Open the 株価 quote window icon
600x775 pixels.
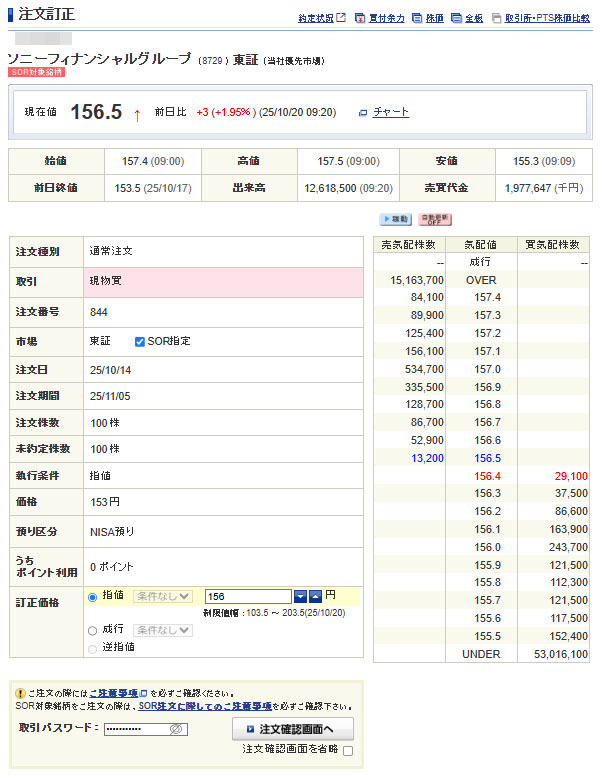click(417, 18)
